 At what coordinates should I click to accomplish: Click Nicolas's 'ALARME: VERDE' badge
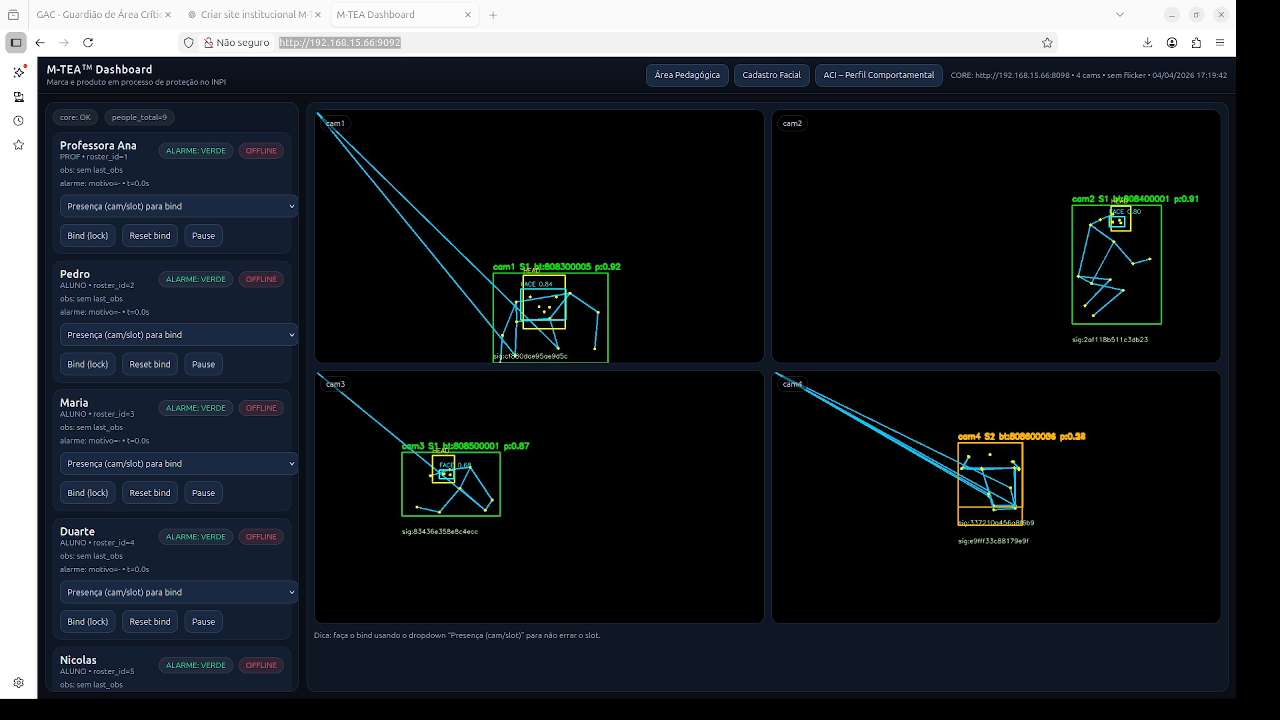pos(196,665)
